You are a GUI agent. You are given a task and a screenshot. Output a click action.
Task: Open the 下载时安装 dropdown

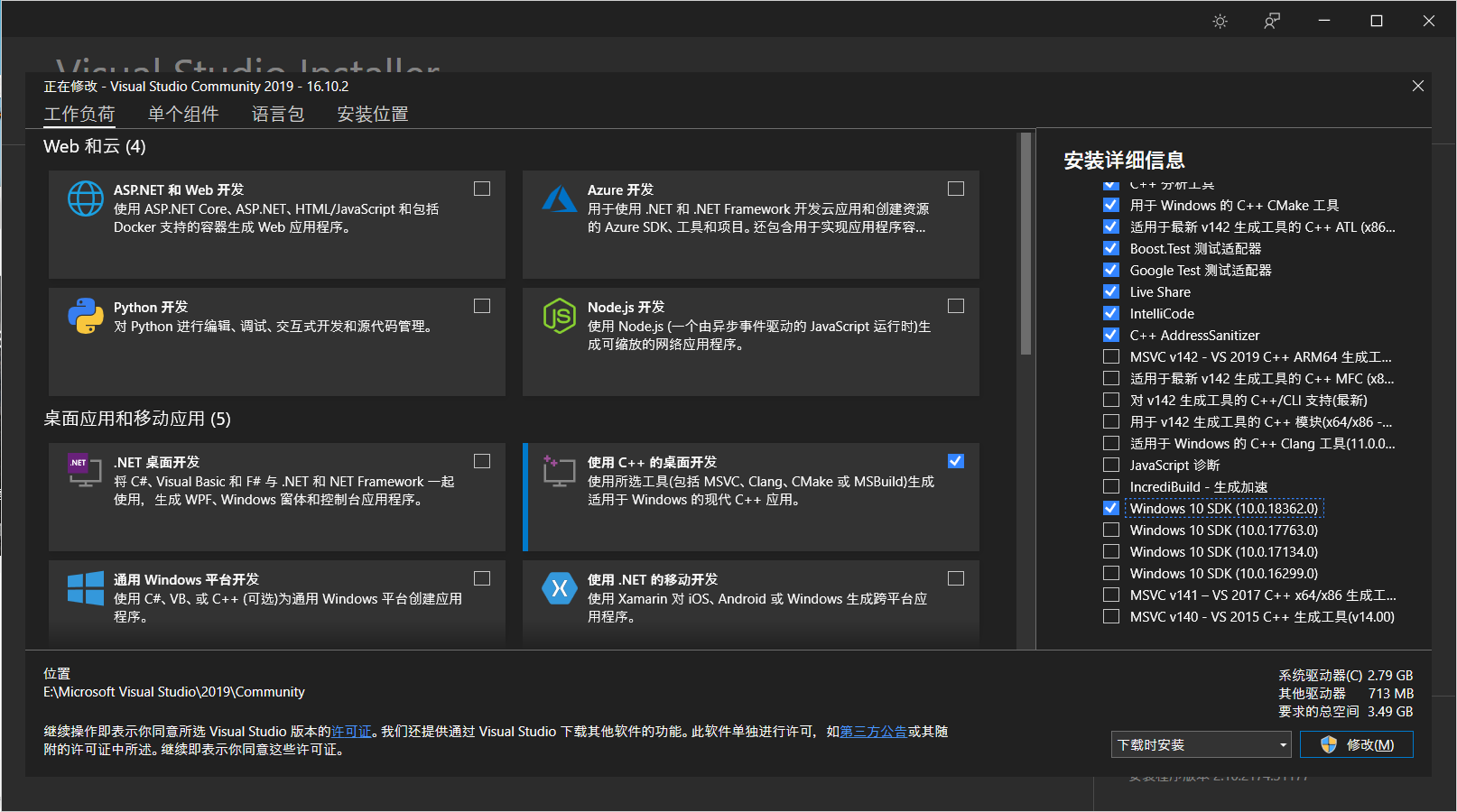[x=1201, y=744]
